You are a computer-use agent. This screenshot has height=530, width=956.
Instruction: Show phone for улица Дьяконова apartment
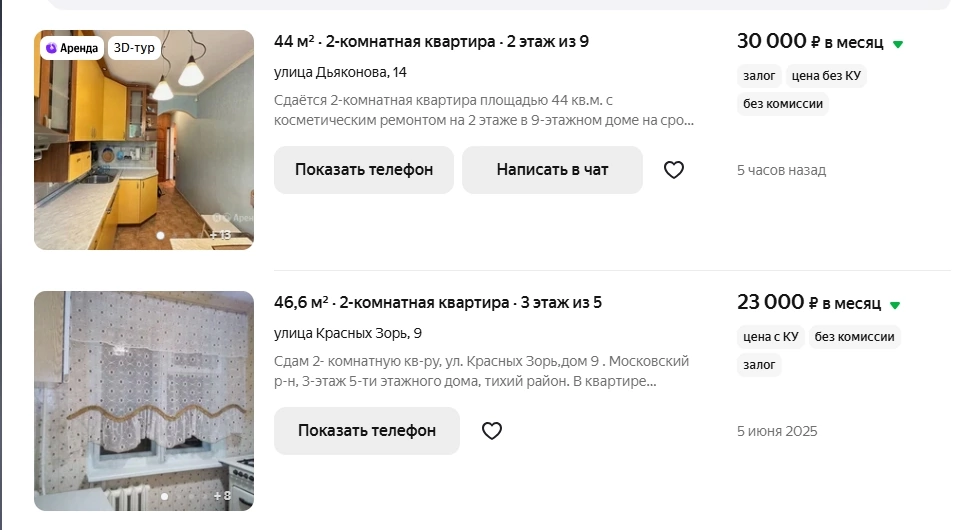point(364,170)
